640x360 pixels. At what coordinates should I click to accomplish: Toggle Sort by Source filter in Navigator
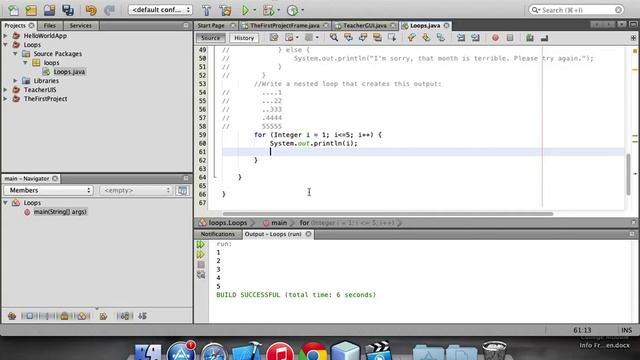pos(142,316)
